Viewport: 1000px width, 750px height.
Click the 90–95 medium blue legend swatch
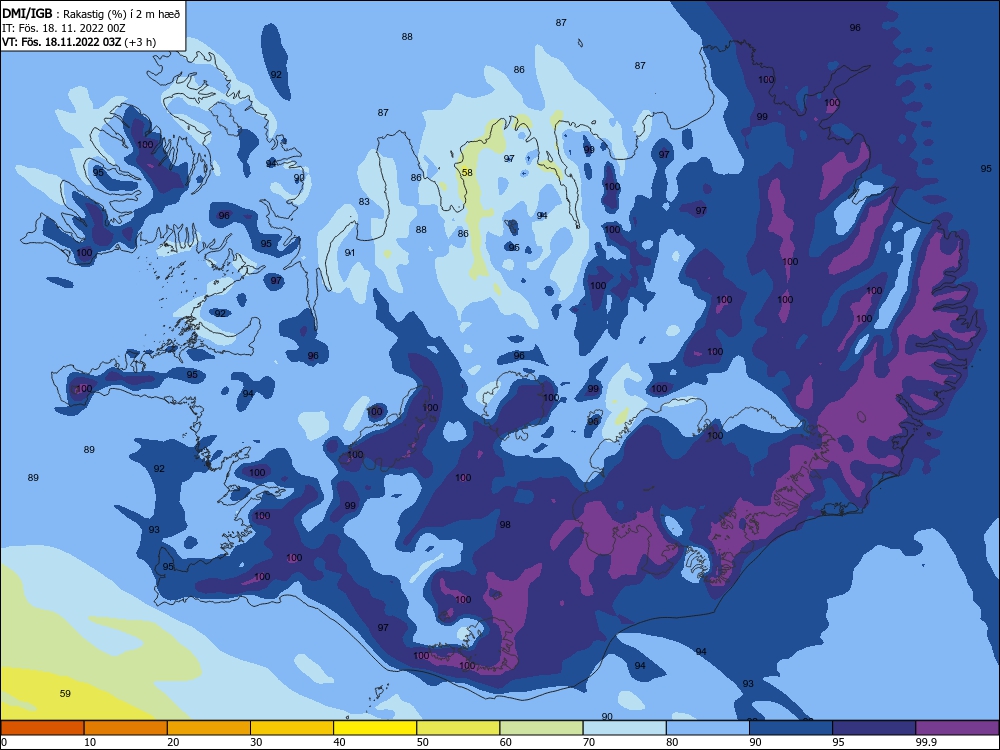click(x=791, y=728)
